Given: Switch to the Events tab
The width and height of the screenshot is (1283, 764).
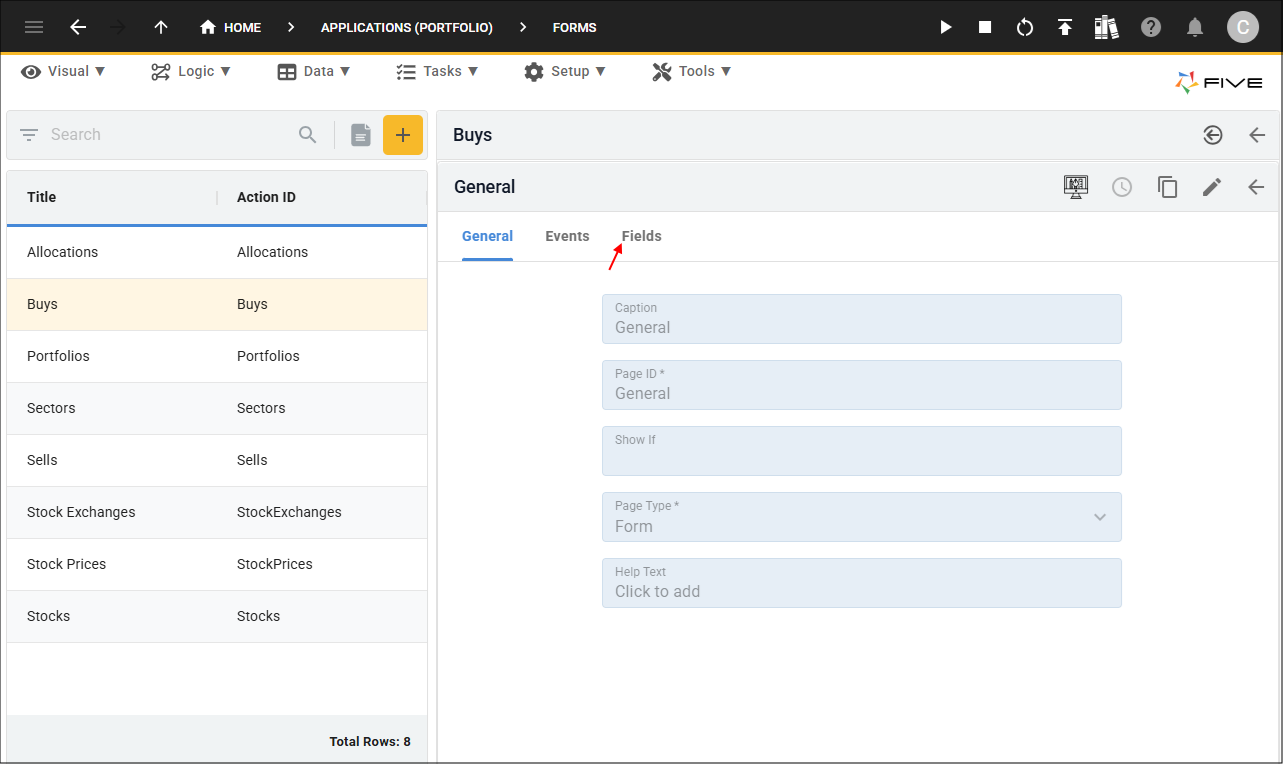Looking at the screenshot, I should tap(567, 236).
